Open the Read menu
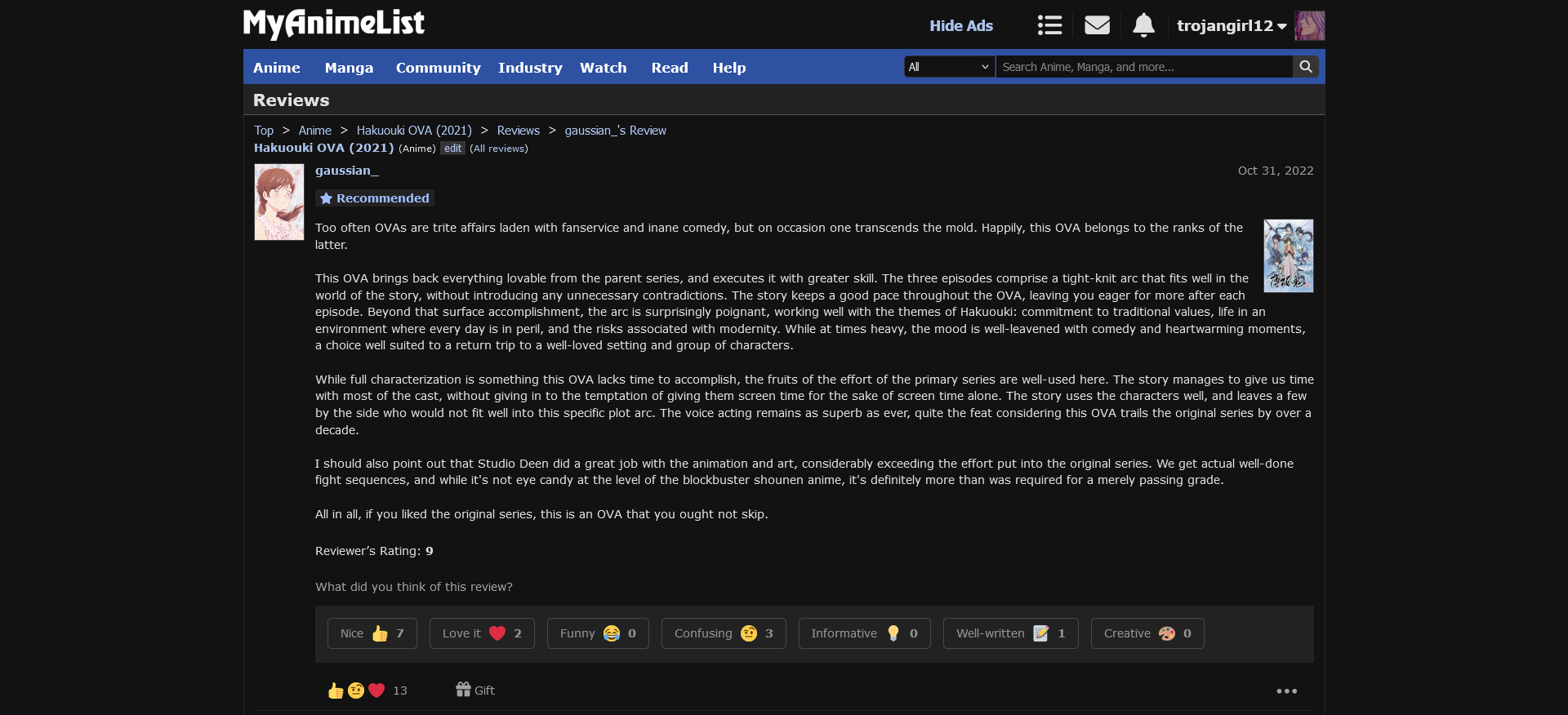 click(x=670, y=68)
